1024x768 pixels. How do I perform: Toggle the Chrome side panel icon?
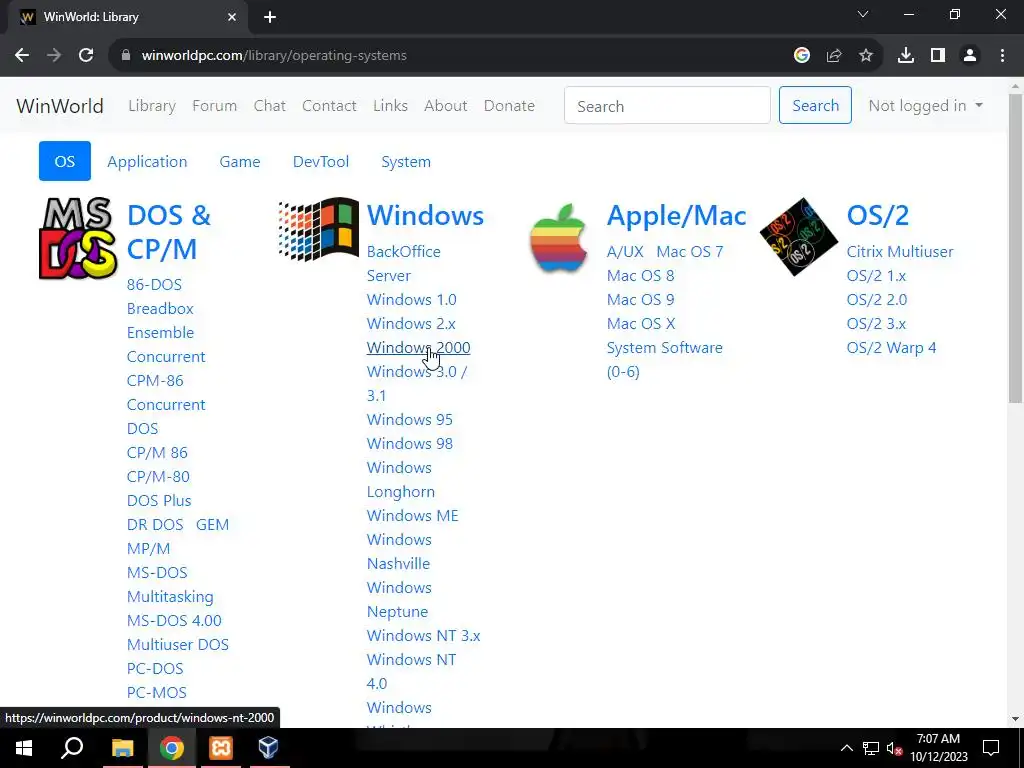pyautogui.click(x=938, y=56)
